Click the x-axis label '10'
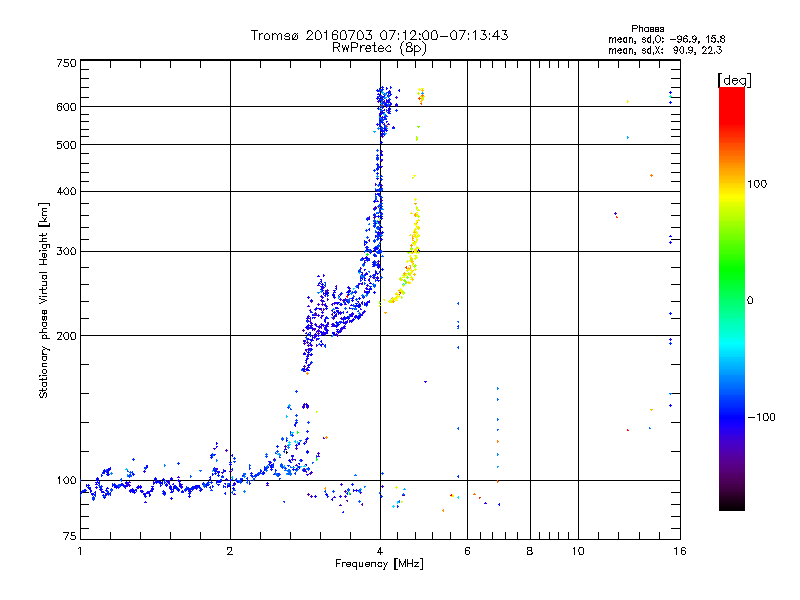 point(578,551)
